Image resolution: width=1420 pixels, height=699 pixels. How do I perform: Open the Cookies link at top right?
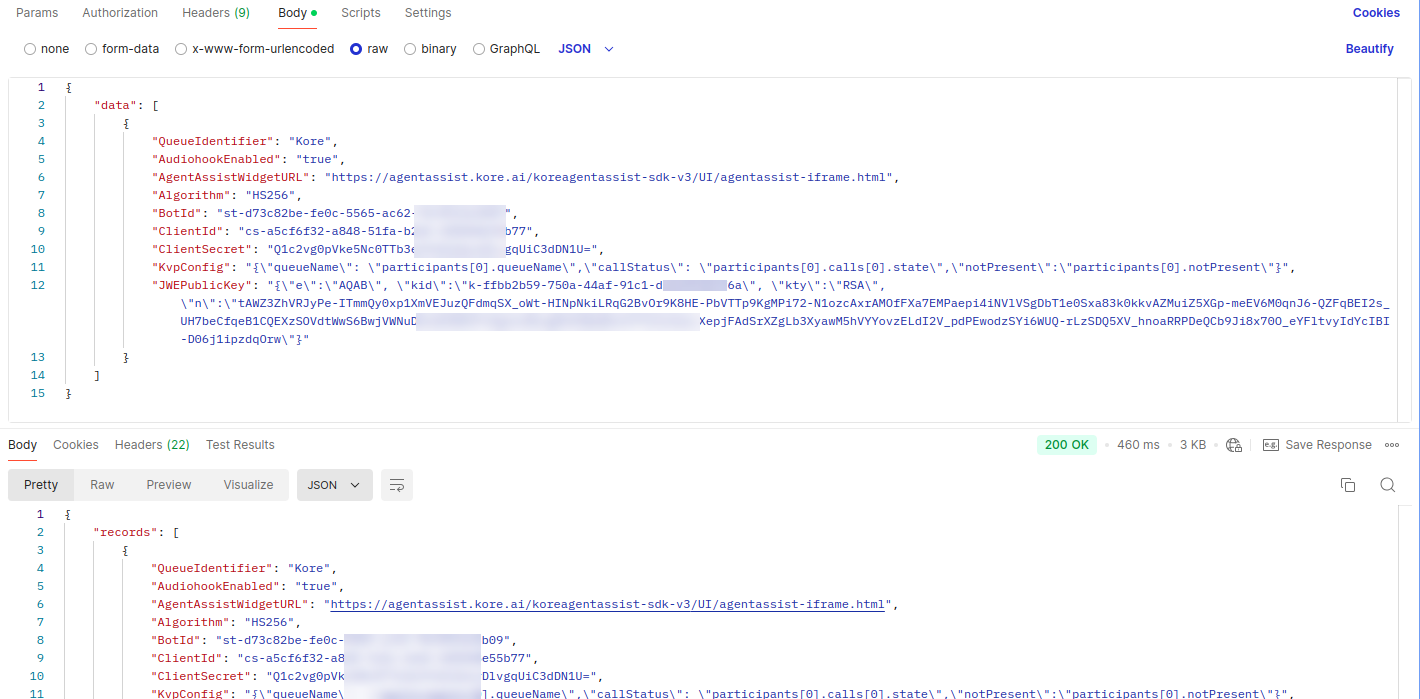[x=1376, y=13]
